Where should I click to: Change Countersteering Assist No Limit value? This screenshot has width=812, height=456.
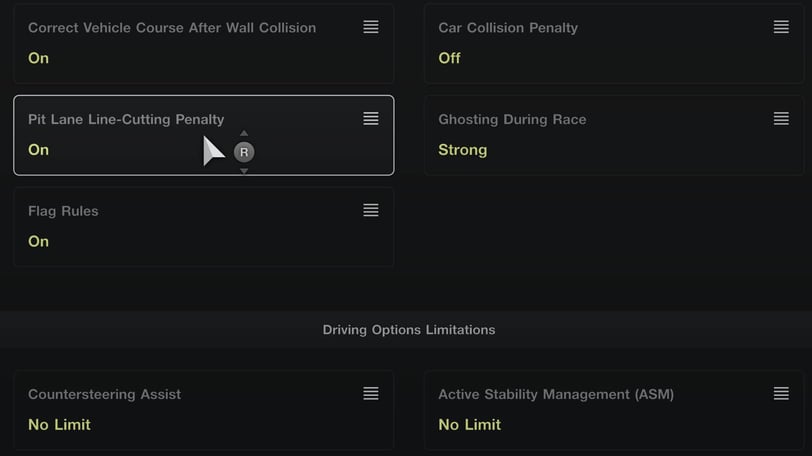[59, 424]
